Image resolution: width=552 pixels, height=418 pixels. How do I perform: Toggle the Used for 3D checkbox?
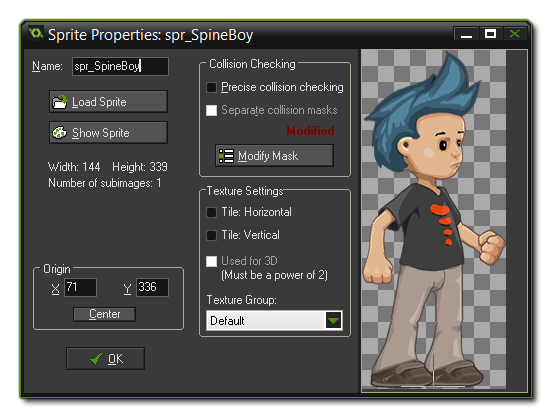pos(212,261)
